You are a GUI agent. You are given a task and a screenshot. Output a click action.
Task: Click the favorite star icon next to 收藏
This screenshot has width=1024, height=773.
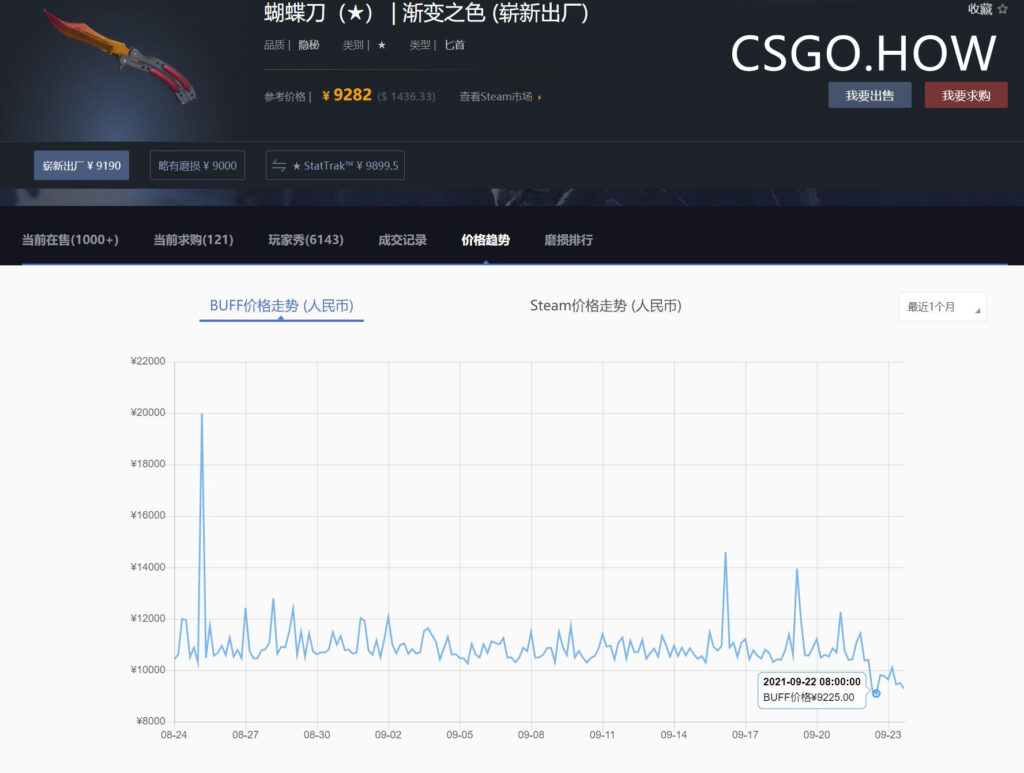click(x=1003, y=9)
